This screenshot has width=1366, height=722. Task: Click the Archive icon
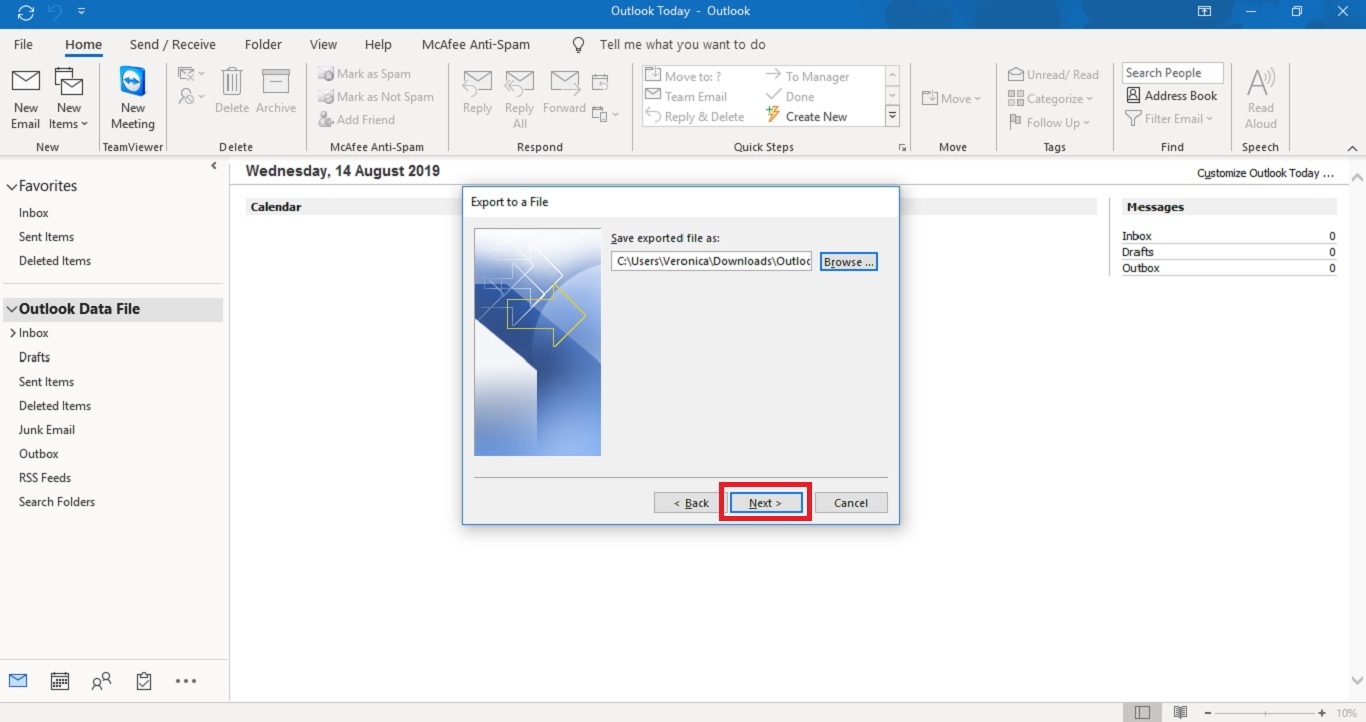coord(276,91)
